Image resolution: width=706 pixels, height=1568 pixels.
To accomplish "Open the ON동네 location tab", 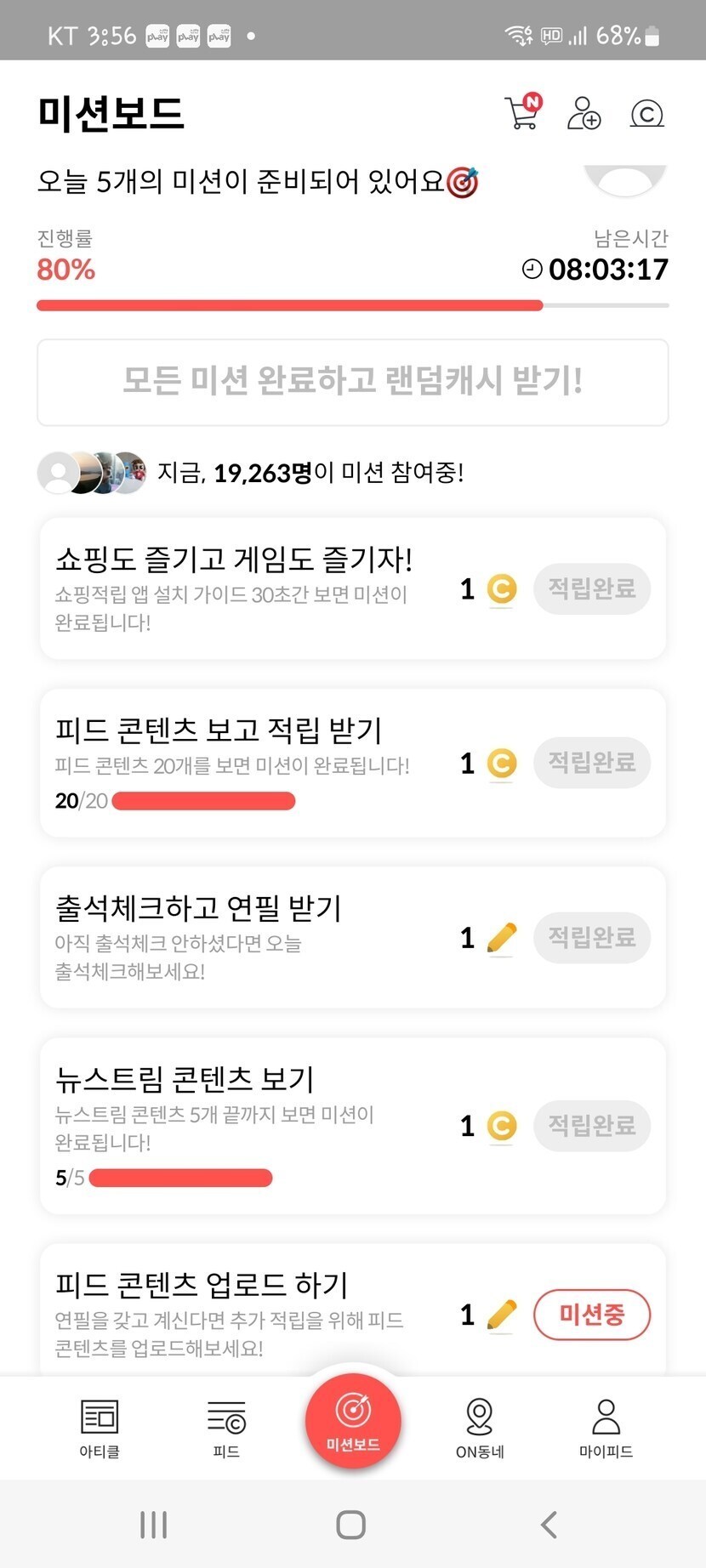I will tap(480, 1429).
